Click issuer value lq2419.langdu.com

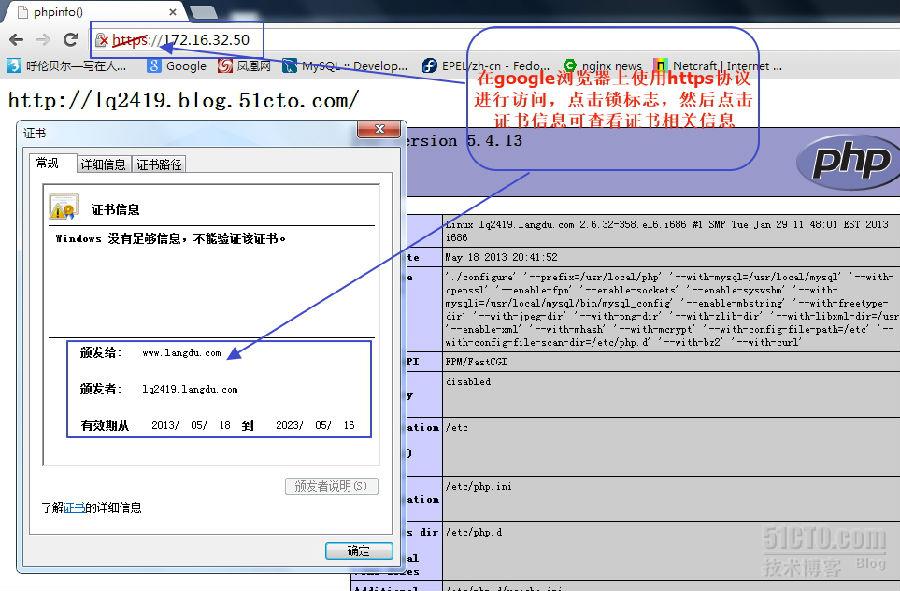190,390
